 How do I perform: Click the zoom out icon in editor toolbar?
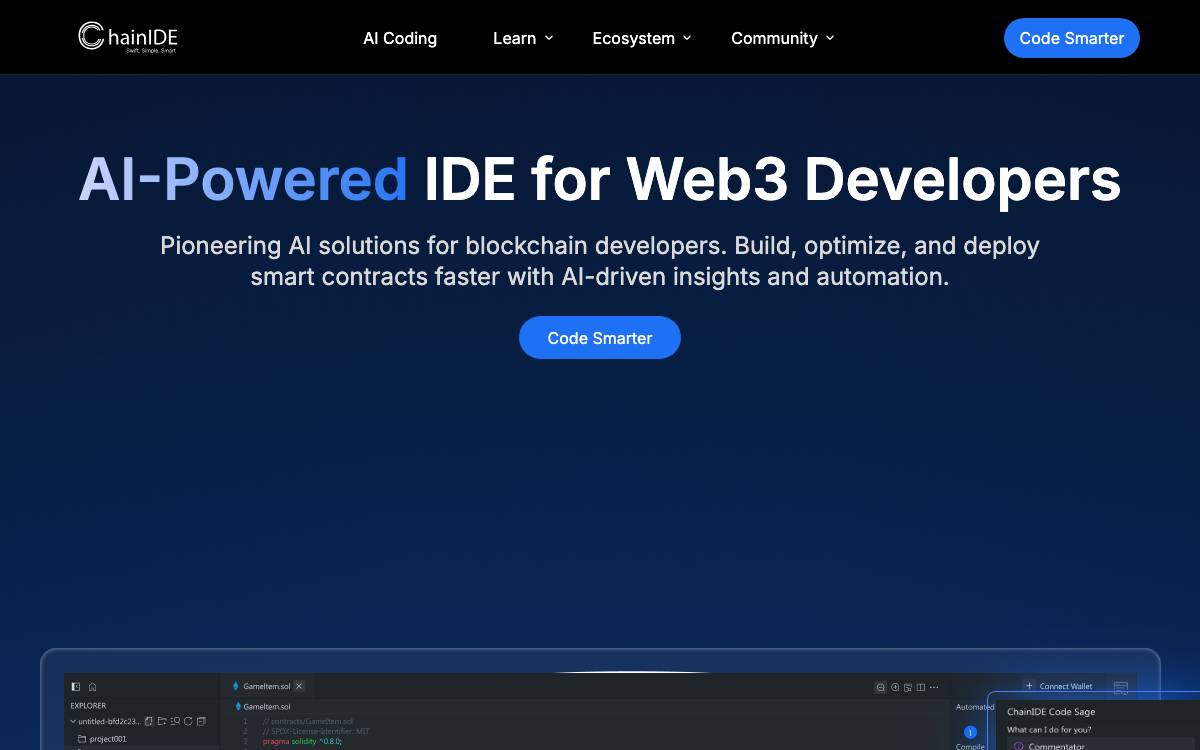point(880,687)
